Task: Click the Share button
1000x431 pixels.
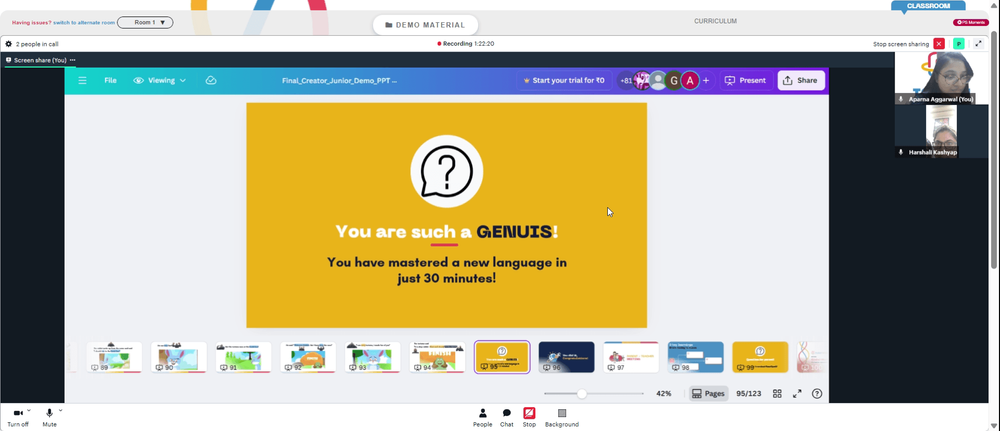Action: [800, 80]
